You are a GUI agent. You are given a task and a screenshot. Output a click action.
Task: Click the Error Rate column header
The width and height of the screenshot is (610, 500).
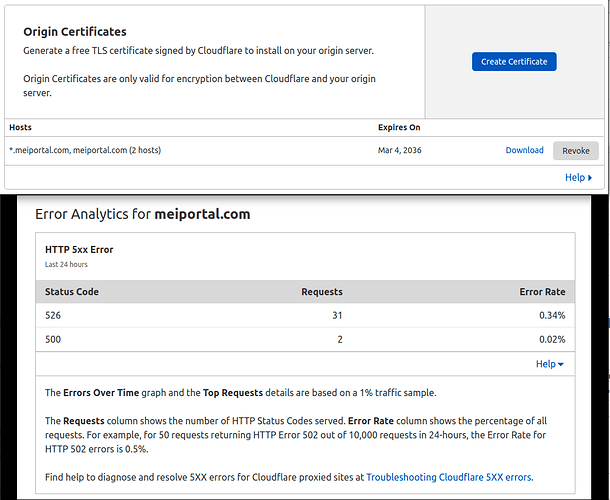coord(541,292)
